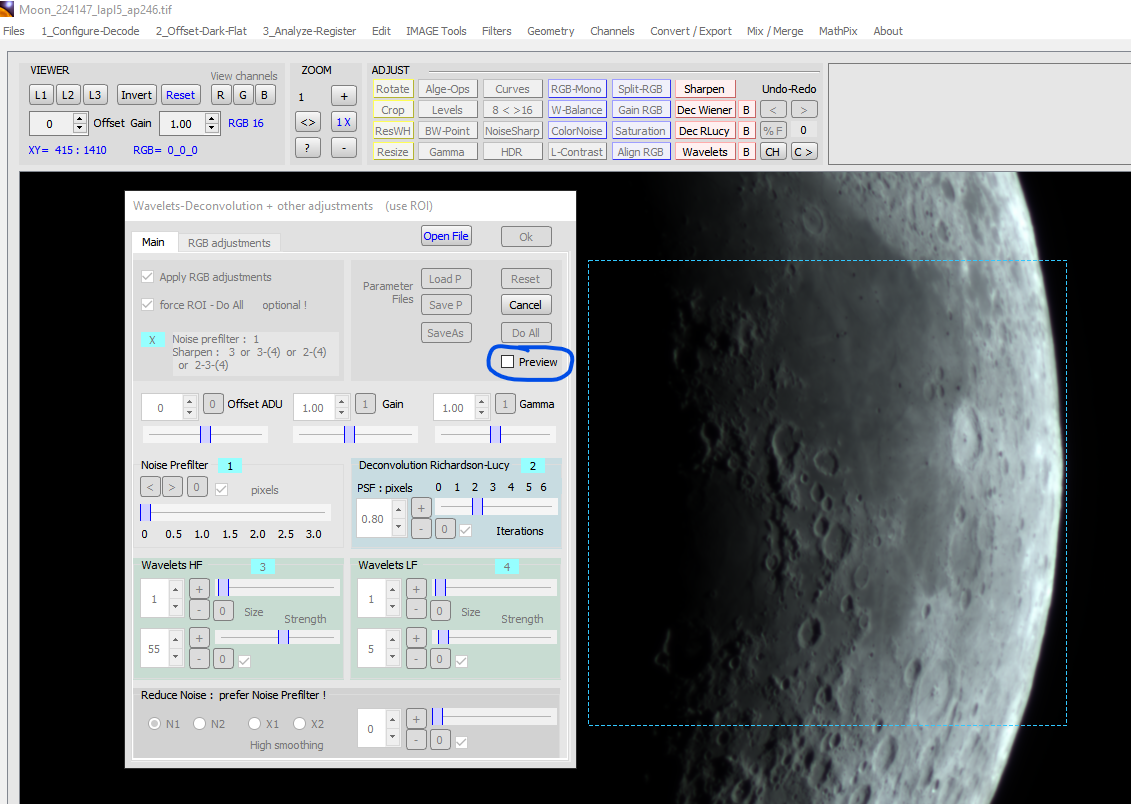1131x804 pixels.
Task: Set zoom to 1X
Action: (343, 122)
